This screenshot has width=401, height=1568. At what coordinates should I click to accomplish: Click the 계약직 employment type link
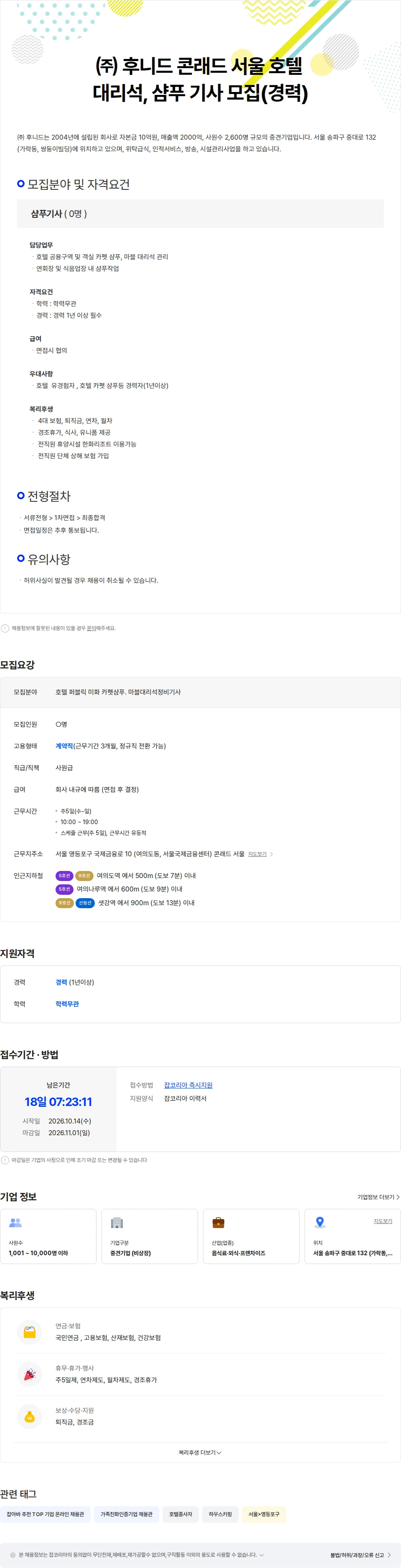point(64,746)
